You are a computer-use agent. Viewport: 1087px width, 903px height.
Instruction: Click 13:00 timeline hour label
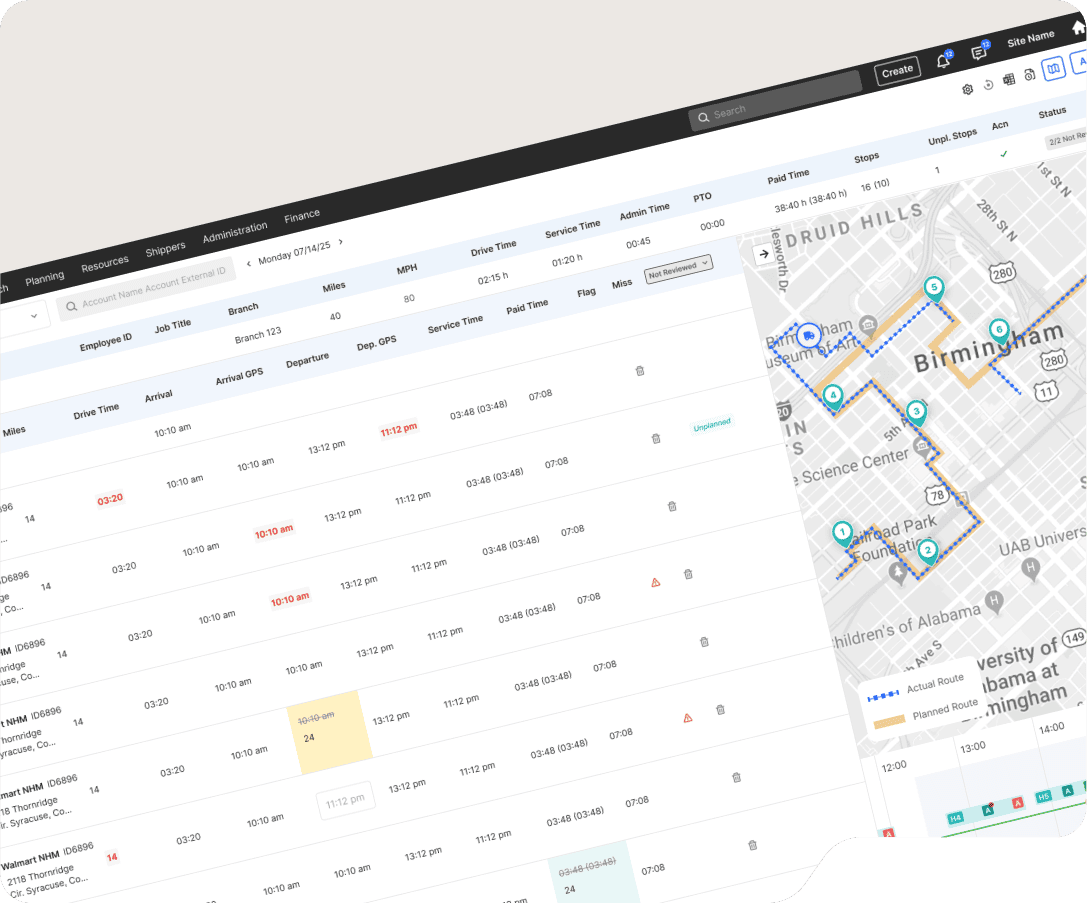tap(973, 747)
